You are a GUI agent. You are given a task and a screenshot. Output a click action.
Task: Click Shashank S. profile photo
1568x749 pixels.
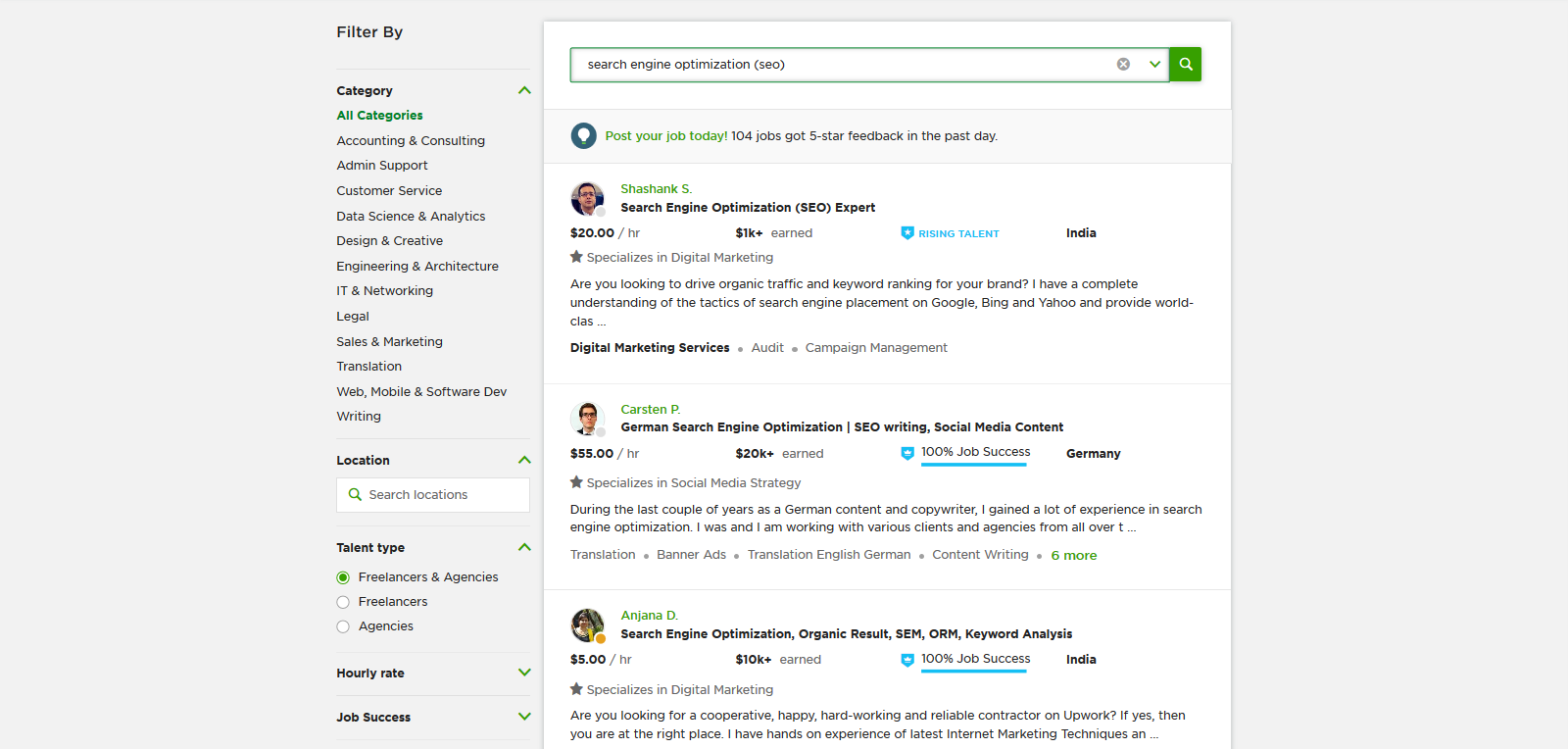click(x=587, y=198)
